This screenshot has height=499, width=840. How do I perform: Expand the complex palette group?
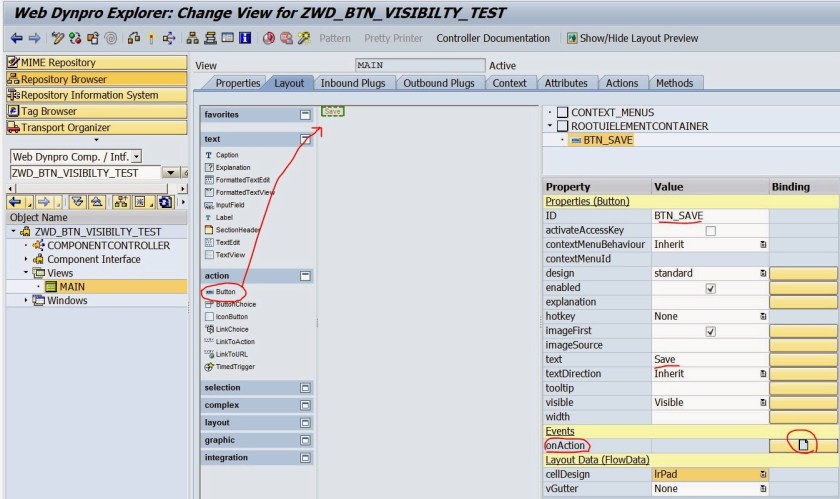pyautogui.click(x=305, y=405)
